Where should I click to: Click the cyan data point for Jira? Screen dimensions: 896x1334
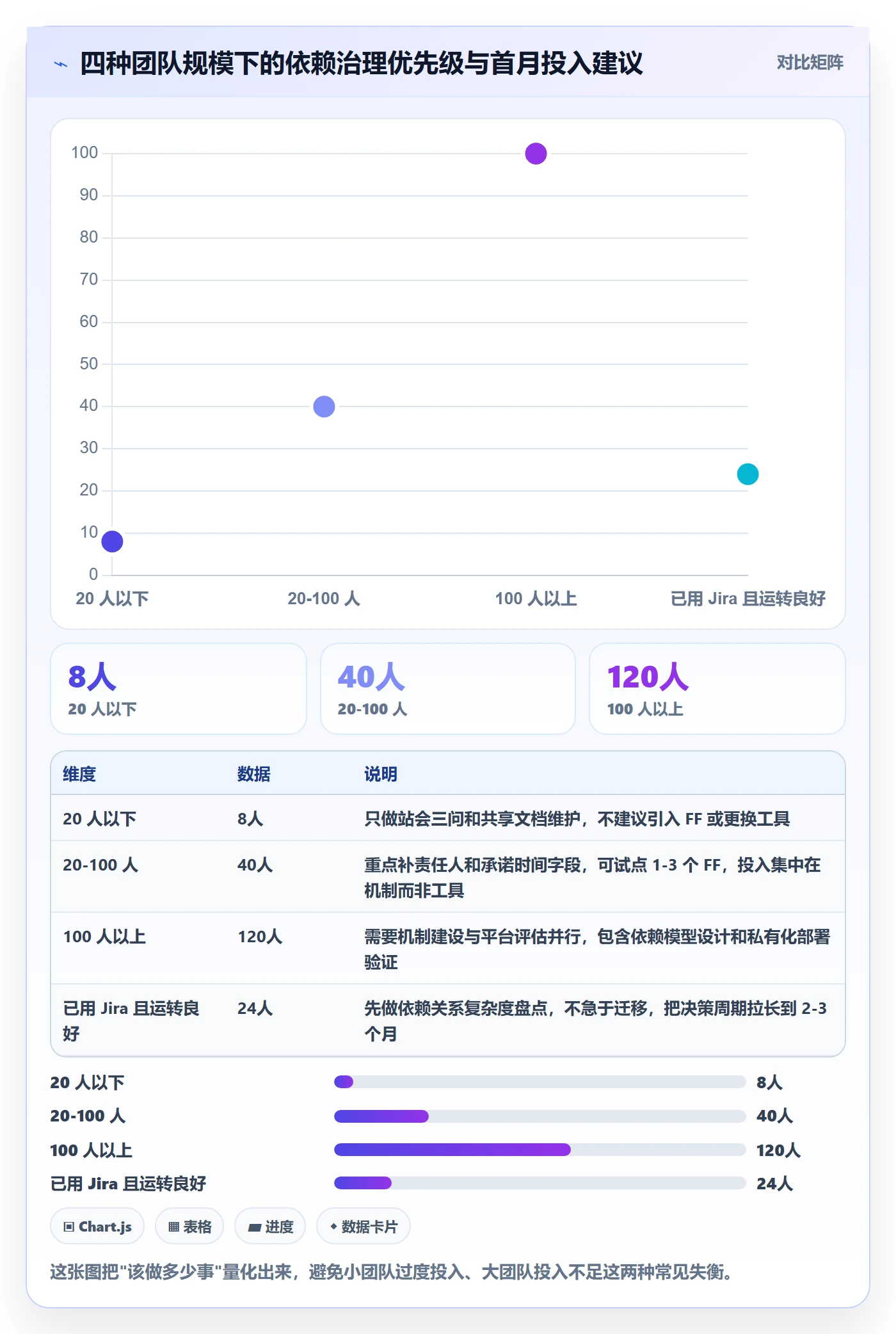point(748,474)
